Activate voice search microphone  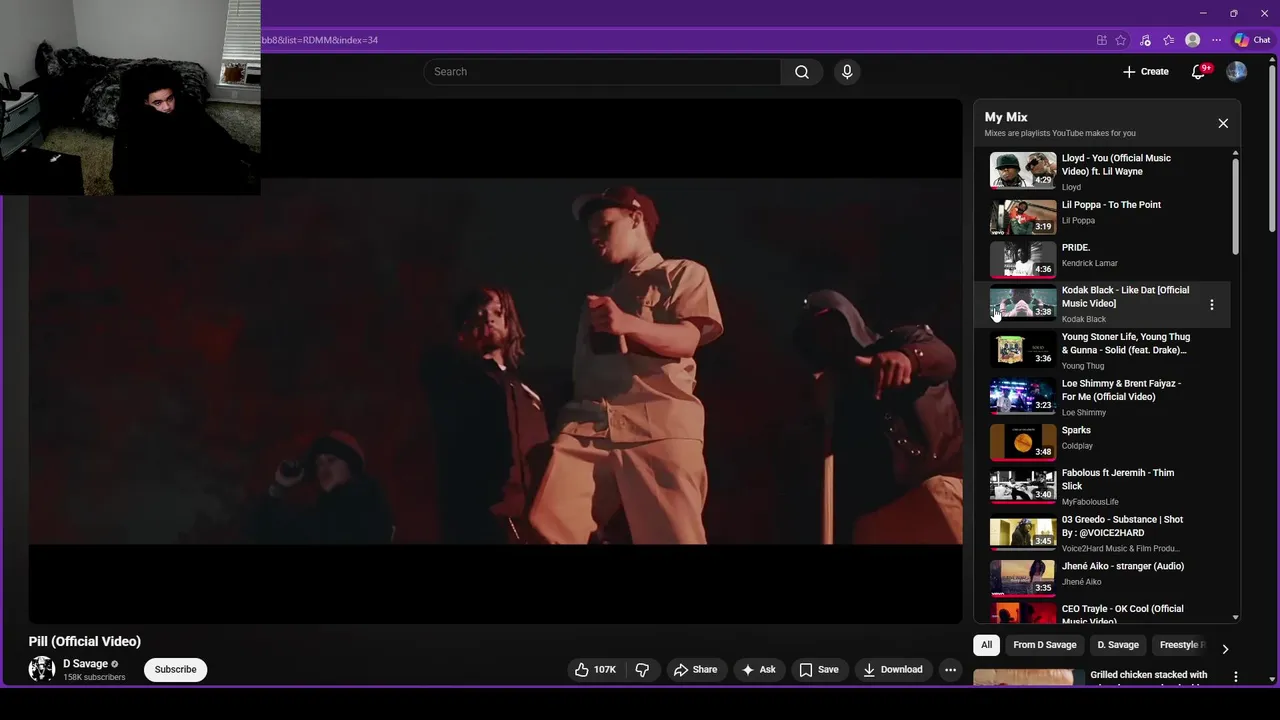click(x=847, y=72)
